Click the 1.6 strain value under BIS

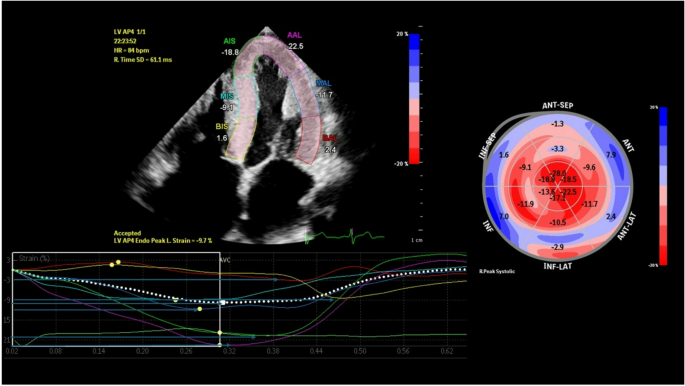click(222, 138)
